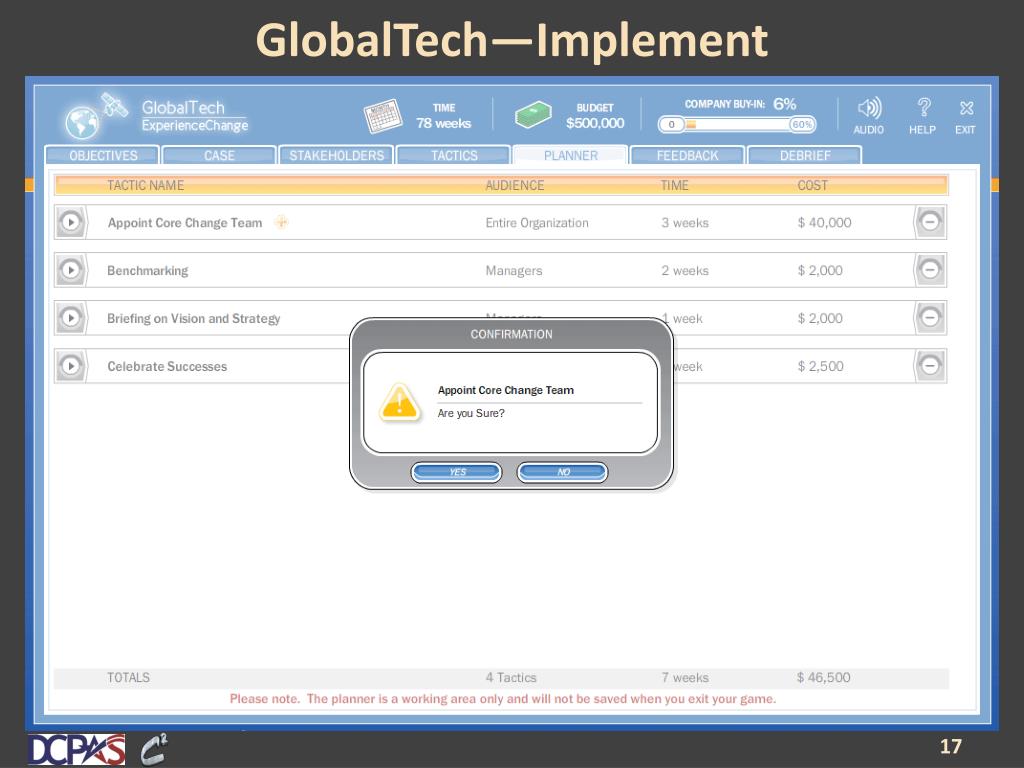
Task: Go to the Tactics tab
Action: 454,155
